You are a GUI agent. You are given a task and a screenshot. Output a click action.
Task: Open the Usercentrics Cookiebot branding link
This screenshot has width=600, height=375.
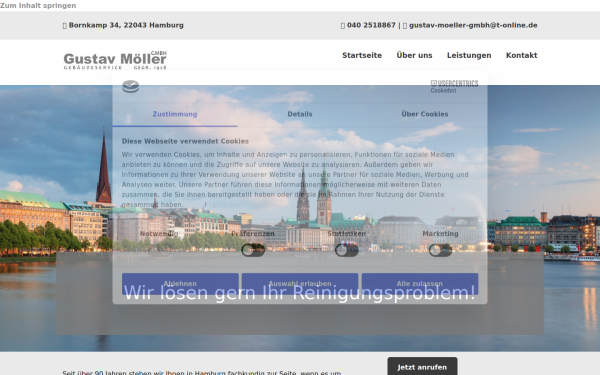click(454, 86)
